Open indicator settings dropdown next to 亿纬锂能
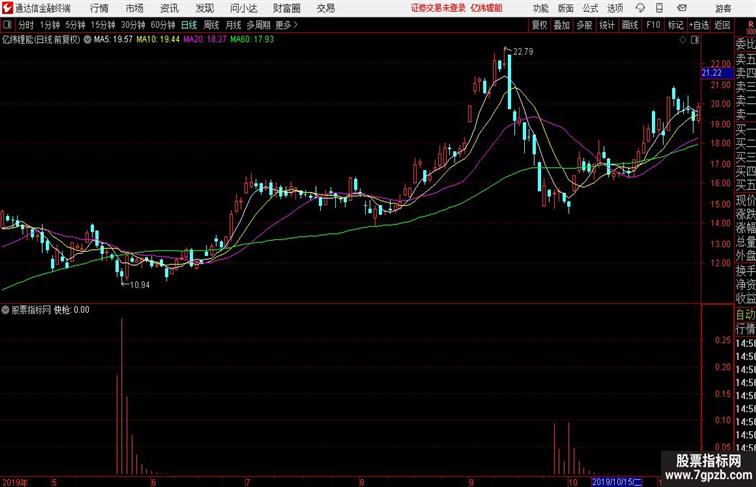This screenshot has width=756, height=487. [x=87, y=40]
